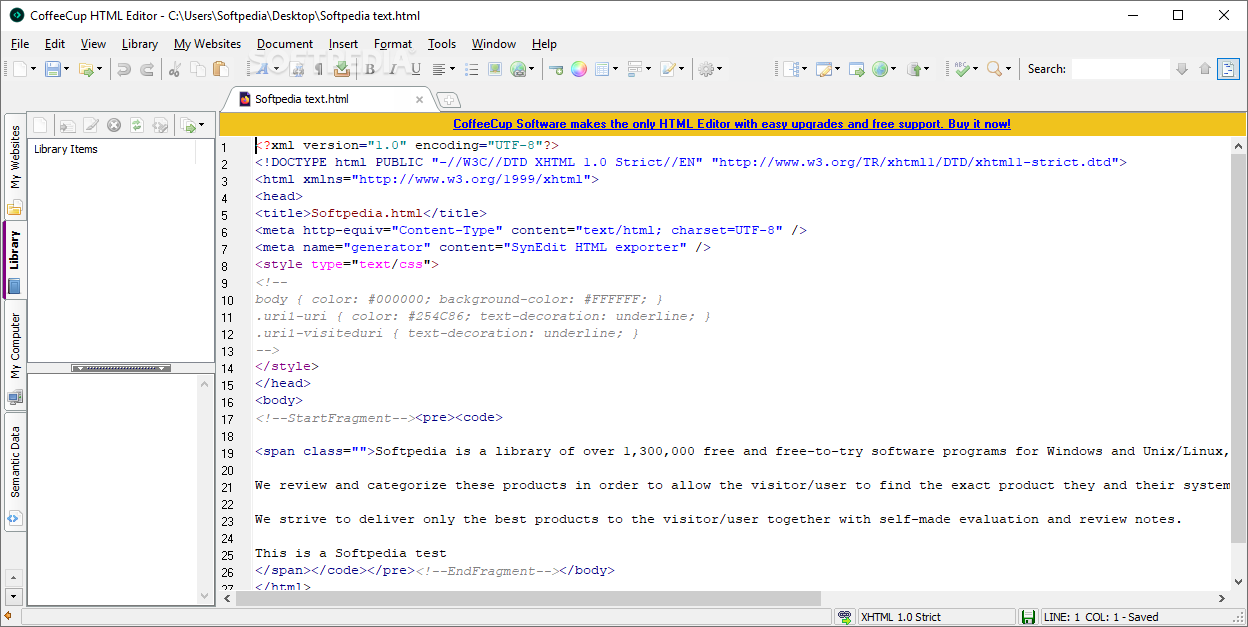Open dropdown arrow next to New document

coord(33,69)
